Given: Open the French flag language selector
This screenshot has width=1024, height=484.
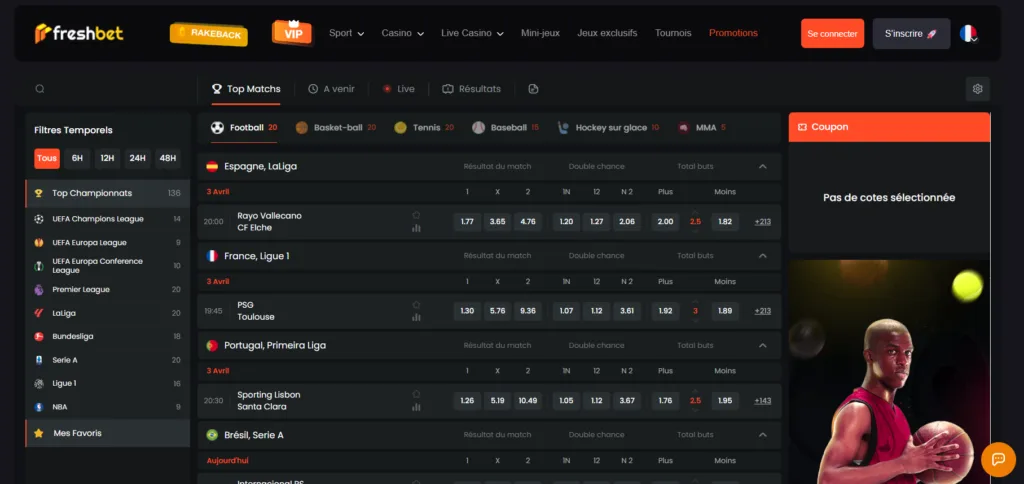Looking at the screenshot, I should click(x=968, y=33).
